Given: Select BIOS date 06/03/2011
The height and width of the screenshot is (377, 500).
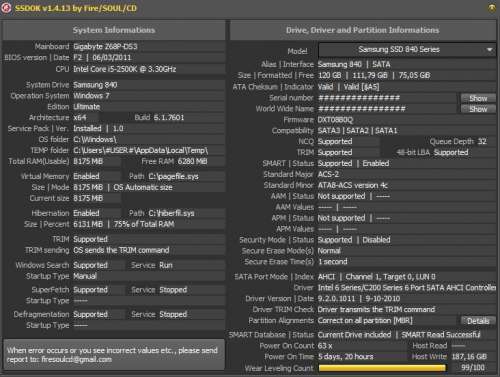Looking at the screenshot, I should point(112,57).
